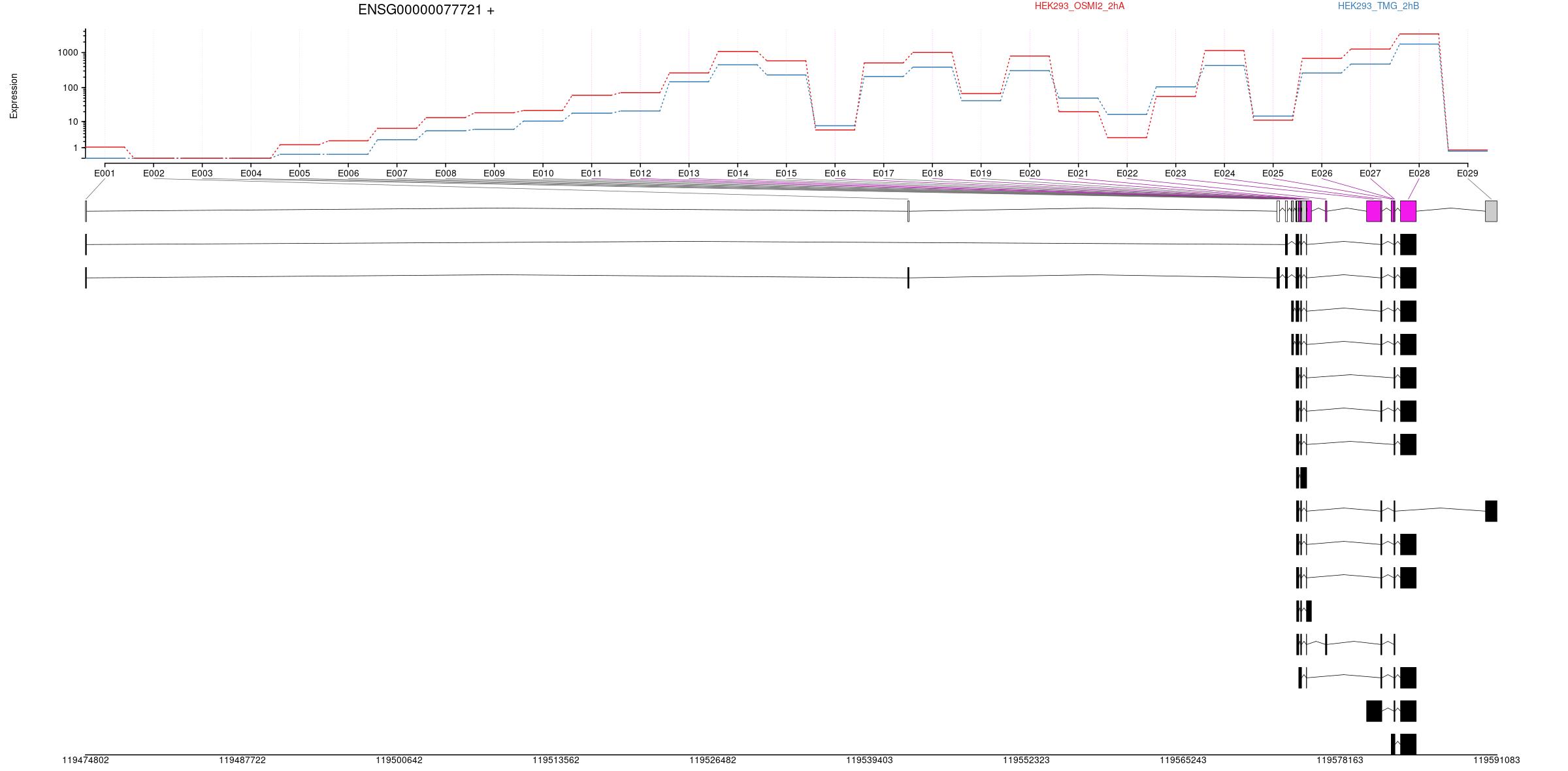Click genomic coordinate 119578163
The image size is (1568, 771).
click(1340, 760)
